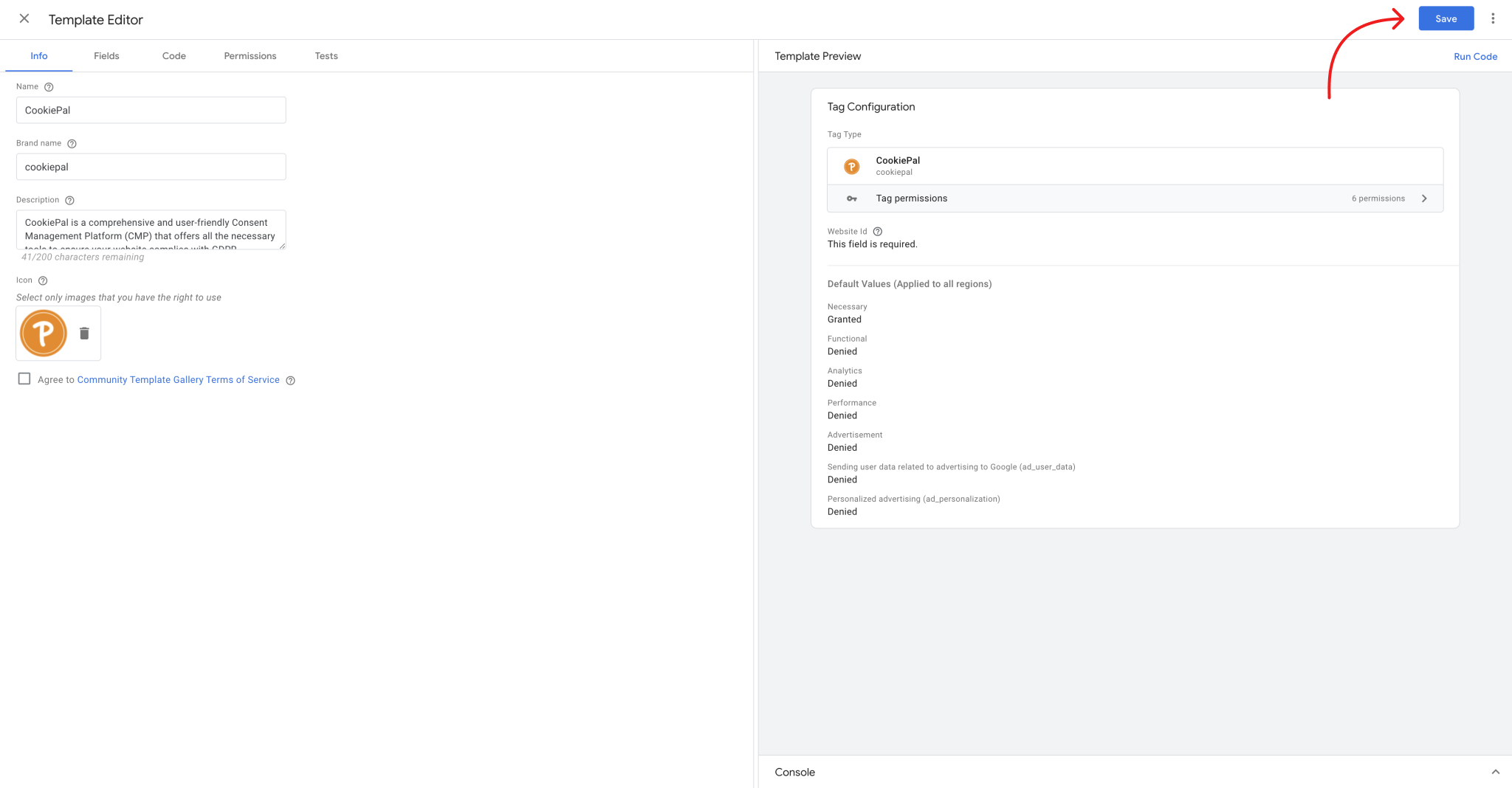The height and width of the screenshot is (788, 1512).
Task: Click the '41/200 characters remaining' counter
Action: 83,258
